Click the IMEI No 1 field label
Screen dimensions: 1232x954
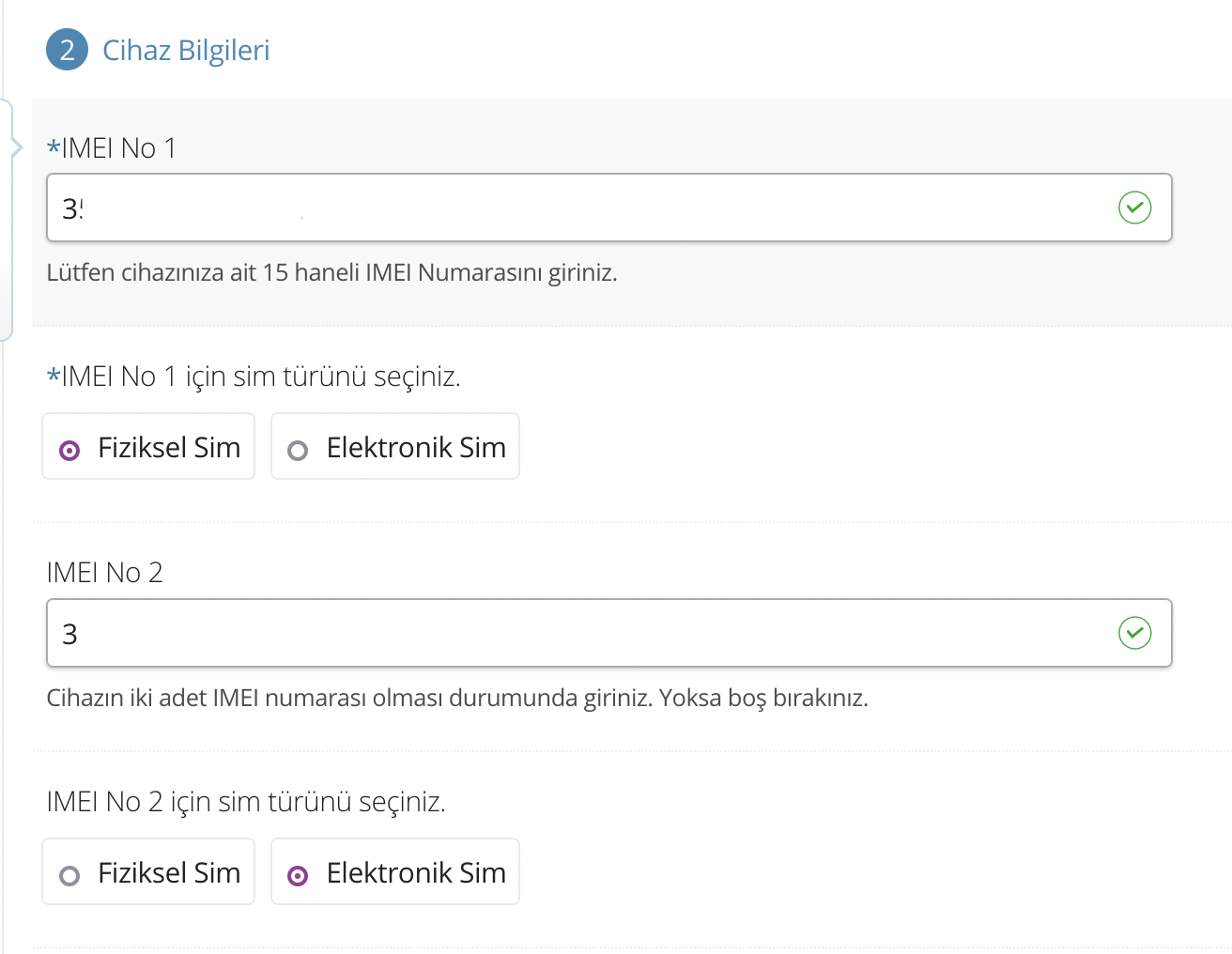pyautogui.click(x=118, y=148)
